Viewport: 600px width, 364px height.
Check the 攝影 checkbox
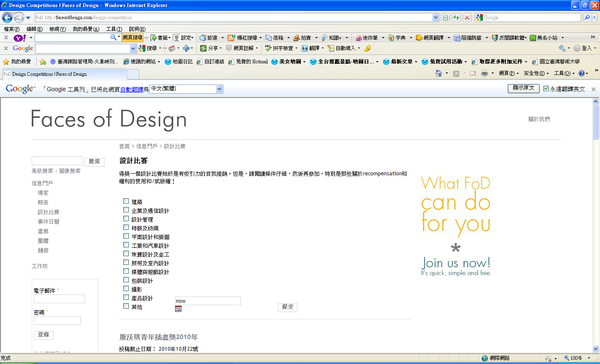click(126, 289)
